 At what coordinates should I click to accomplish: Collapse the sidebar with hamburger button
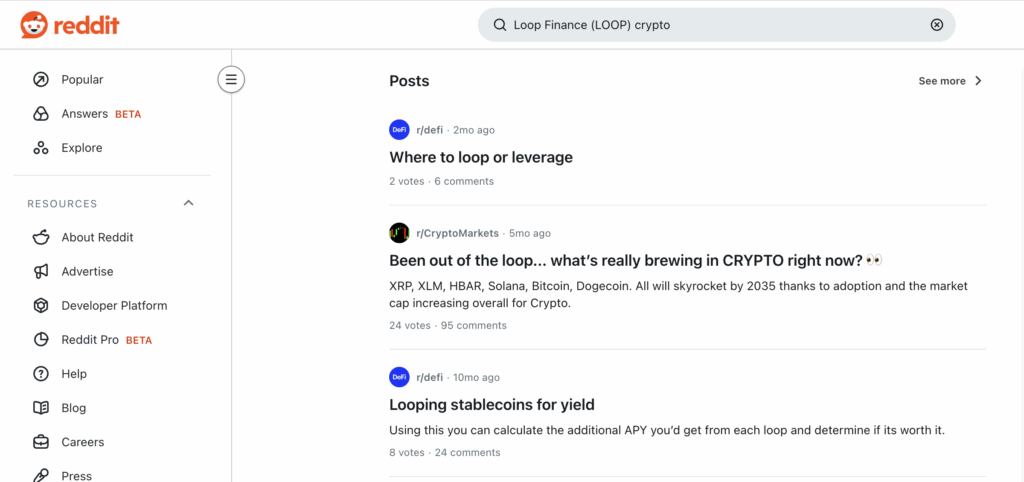[x=231, y=79]
